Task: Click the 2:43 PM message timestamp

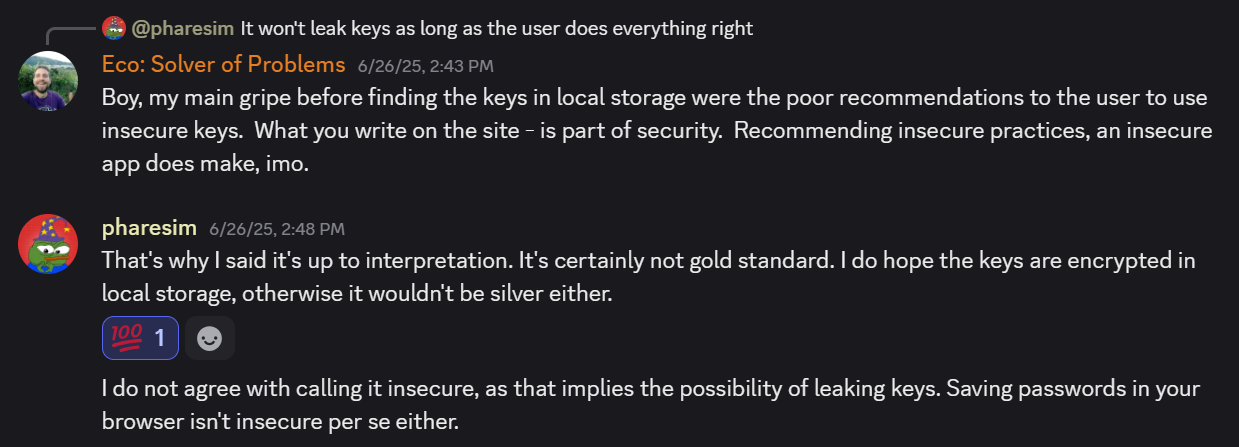Action: (x=426, y=66)
